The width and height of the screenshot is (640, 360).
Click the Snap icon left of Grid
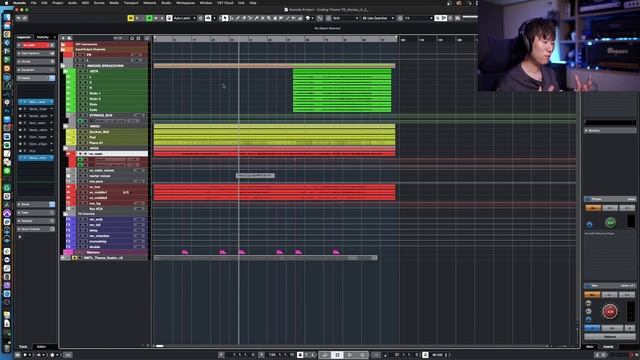tap(329, 18)
